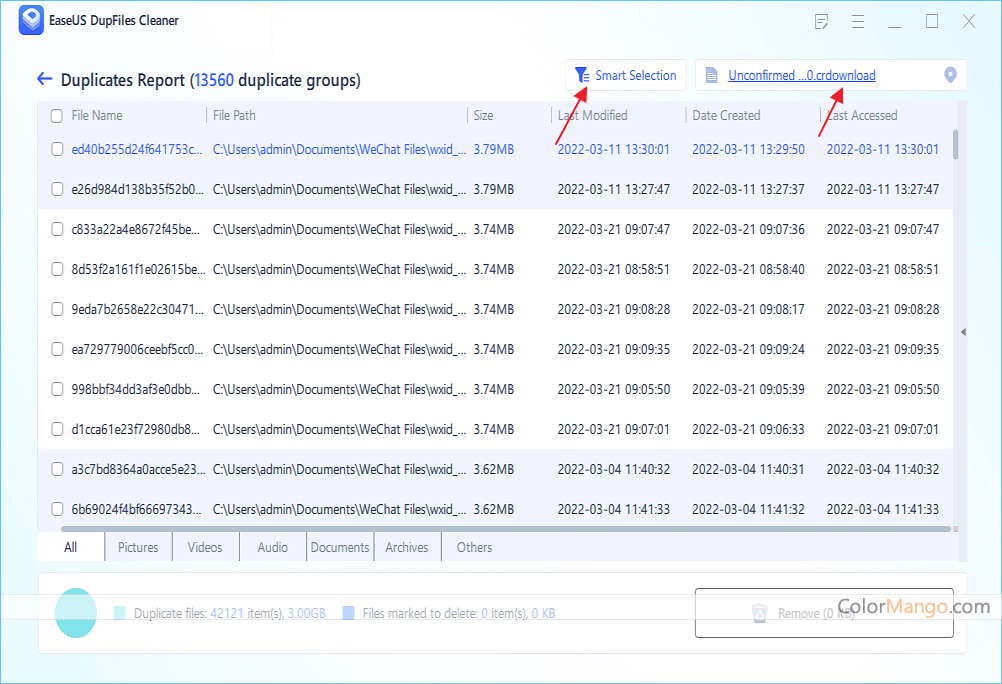Image resolution: width=1002 pixels, height=684 pixels.
Task: Switch to the Archives tab
Action: click(407, 547)
